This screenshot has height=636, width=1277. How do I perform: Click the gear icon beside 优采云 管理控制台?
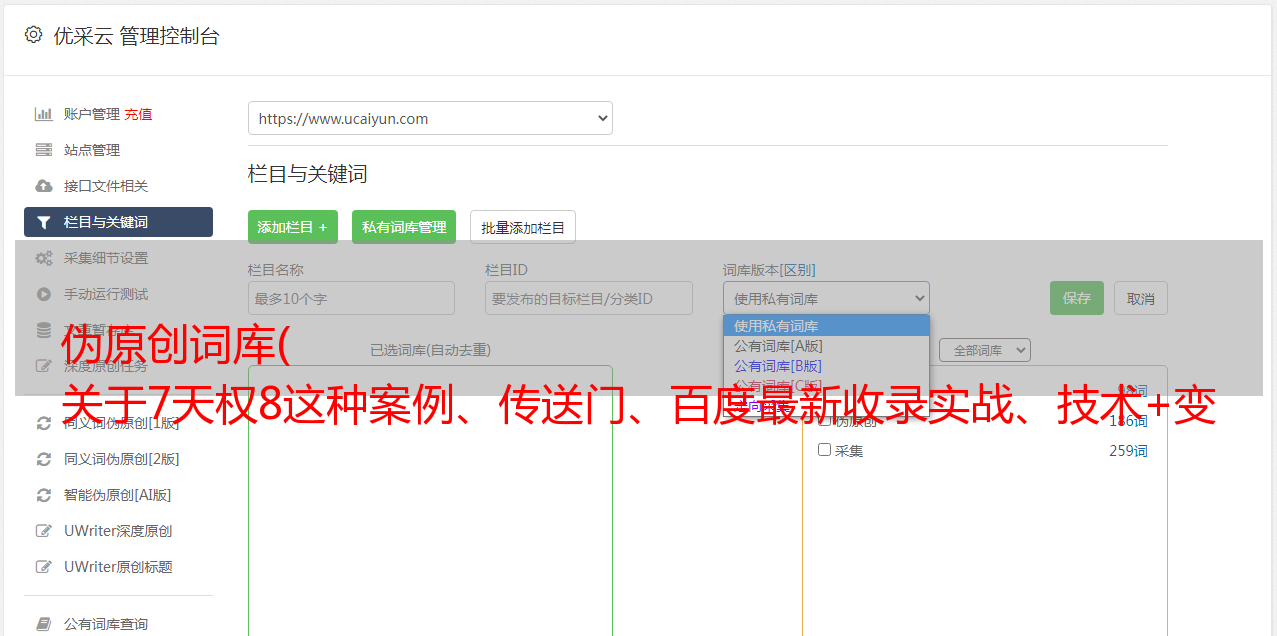point(33,35)
